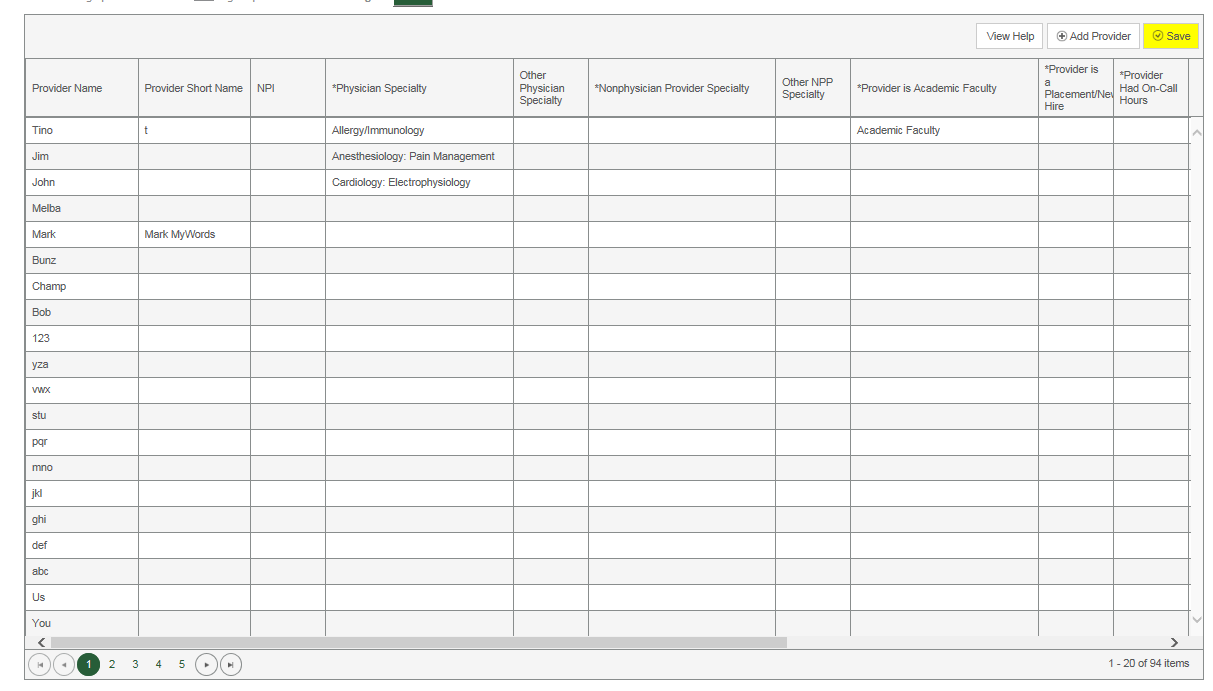The height and width of the screenshot is (691, 1213).
Task: Open Academic Faculty cell for Tino
Action: [944, 130]
